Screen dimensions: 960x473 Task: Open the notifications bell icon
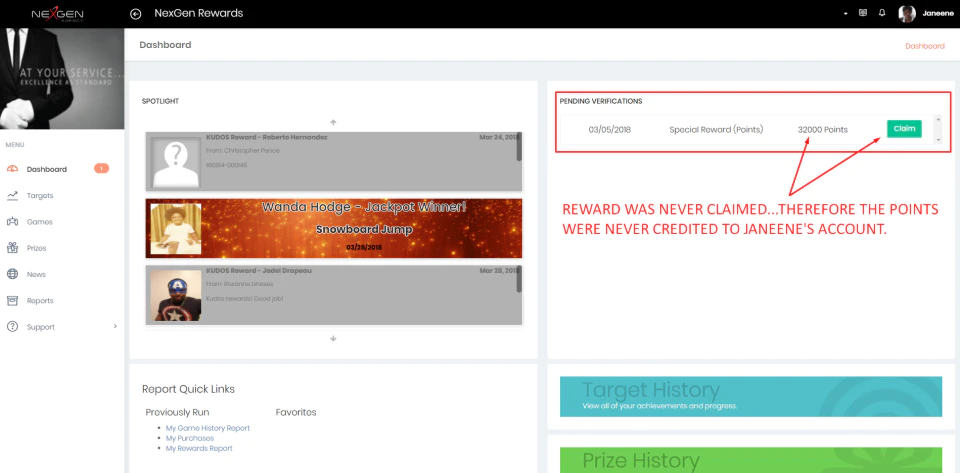click(x=882, y=13)
